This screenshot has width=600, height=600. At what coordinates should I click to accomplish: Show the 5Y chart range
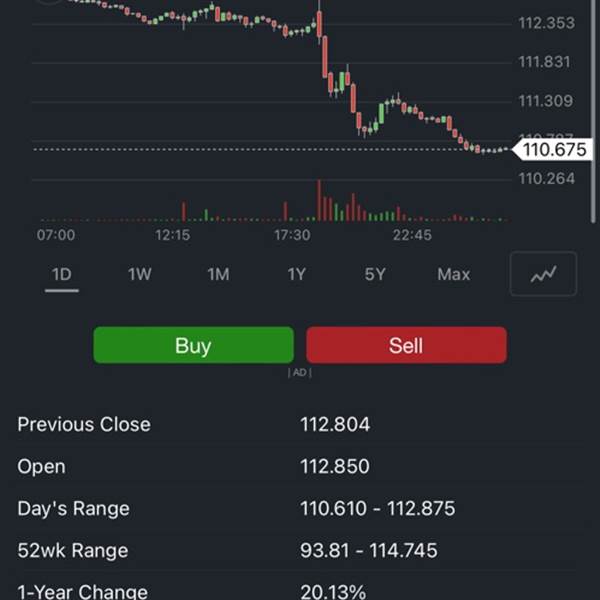pyautogui.click(x=375, y=274)
